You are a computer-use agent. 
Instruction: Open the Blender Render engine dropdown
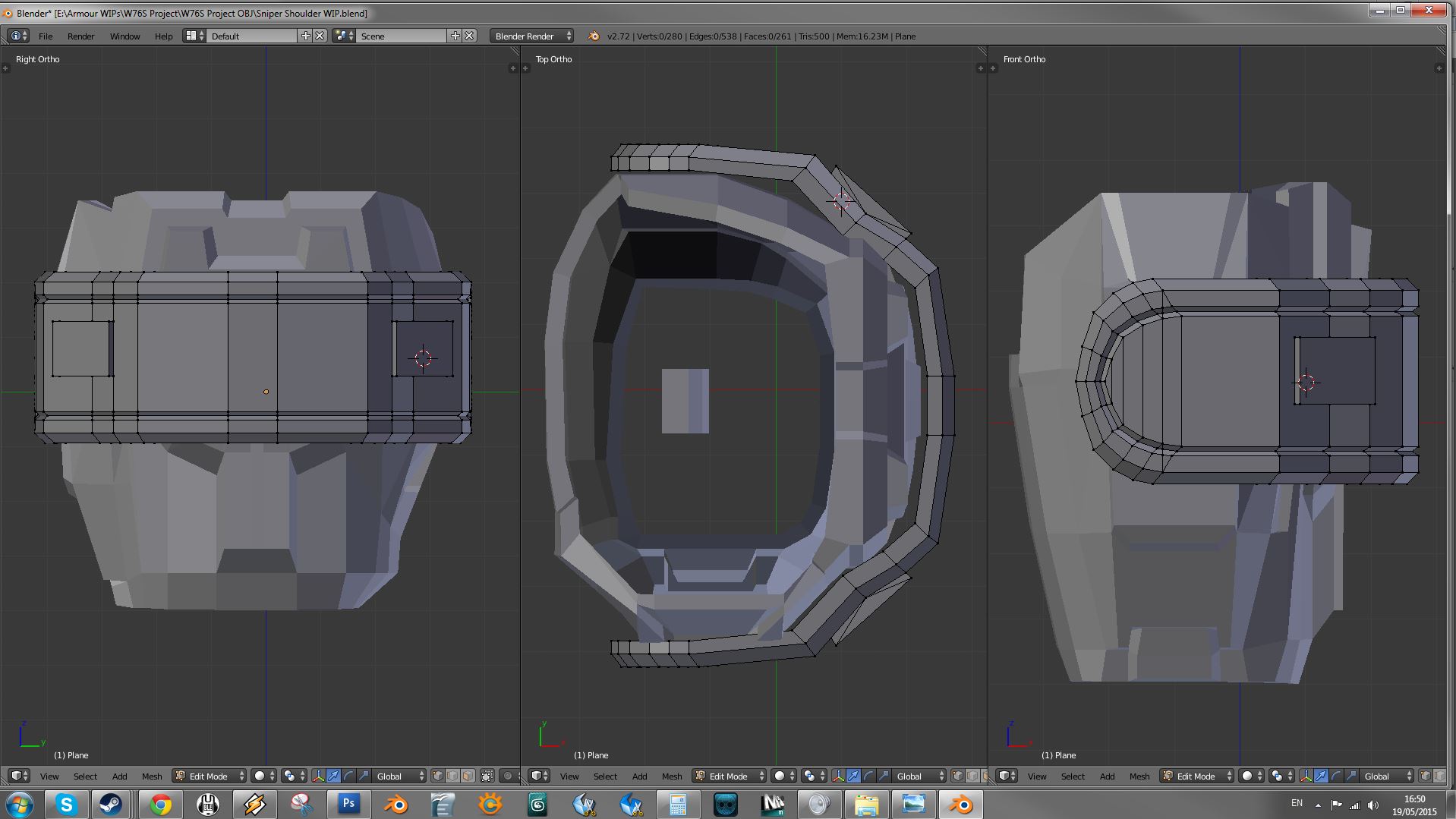click(x=531, y=36)
